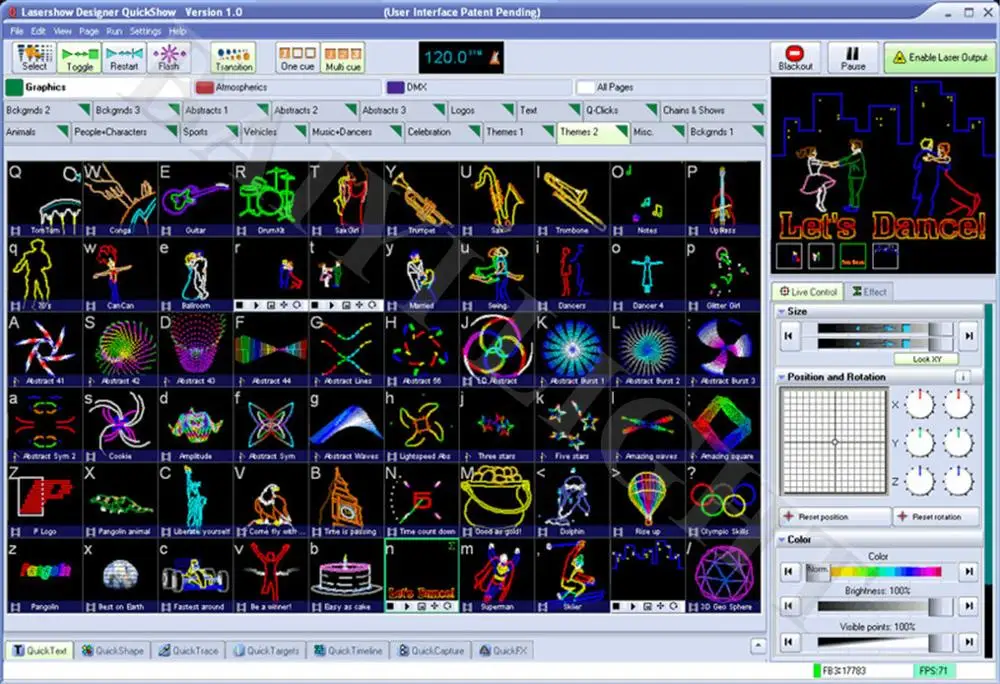
Task: Trigger the 3D Geo Sphere cue
Action: 723,576
